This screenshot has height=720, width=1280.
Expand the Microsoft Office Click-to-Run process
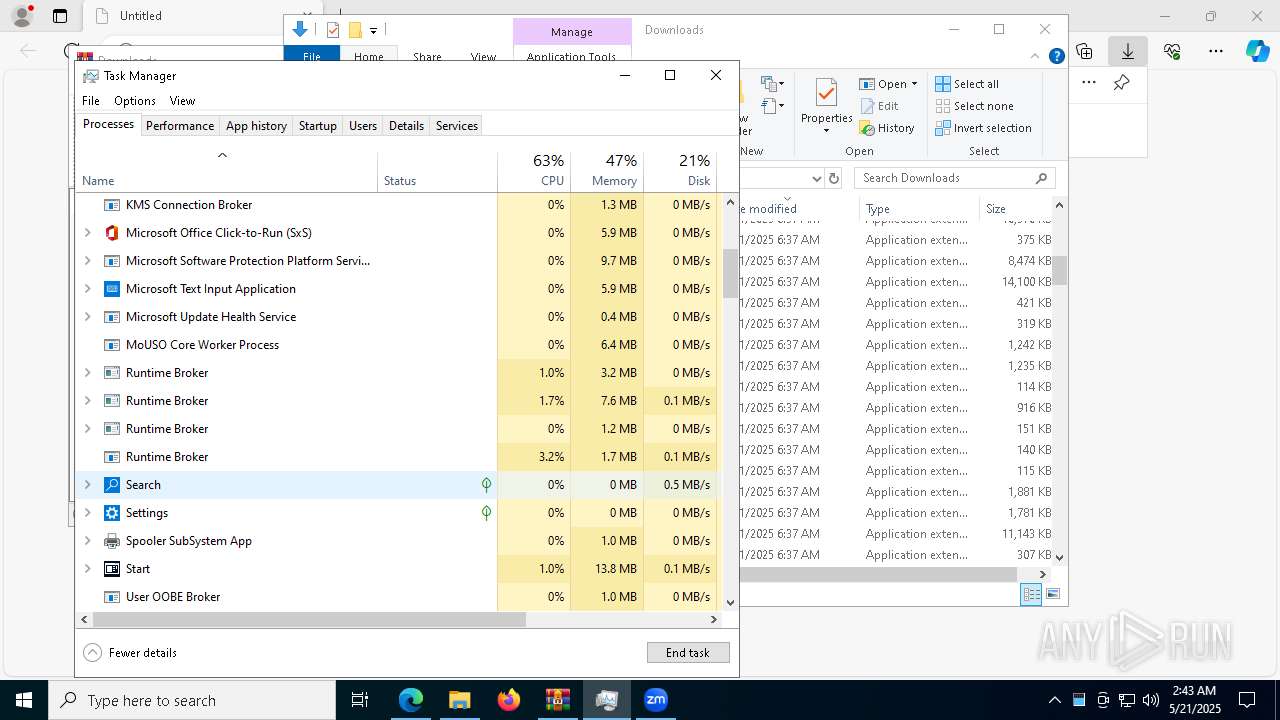pos(87,233)
